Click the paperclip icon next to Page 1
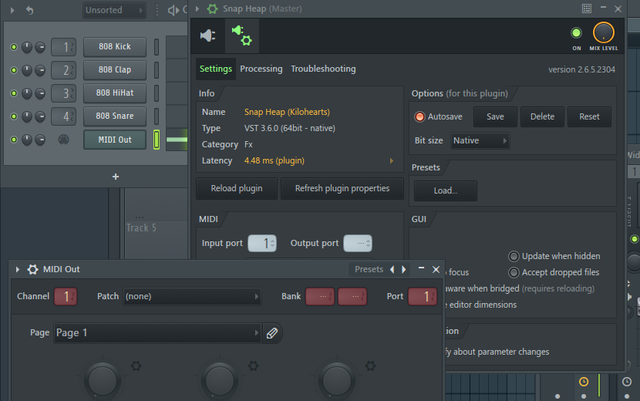Image resolution: width=640 pixels, height=401 pixels. (272, 333)
